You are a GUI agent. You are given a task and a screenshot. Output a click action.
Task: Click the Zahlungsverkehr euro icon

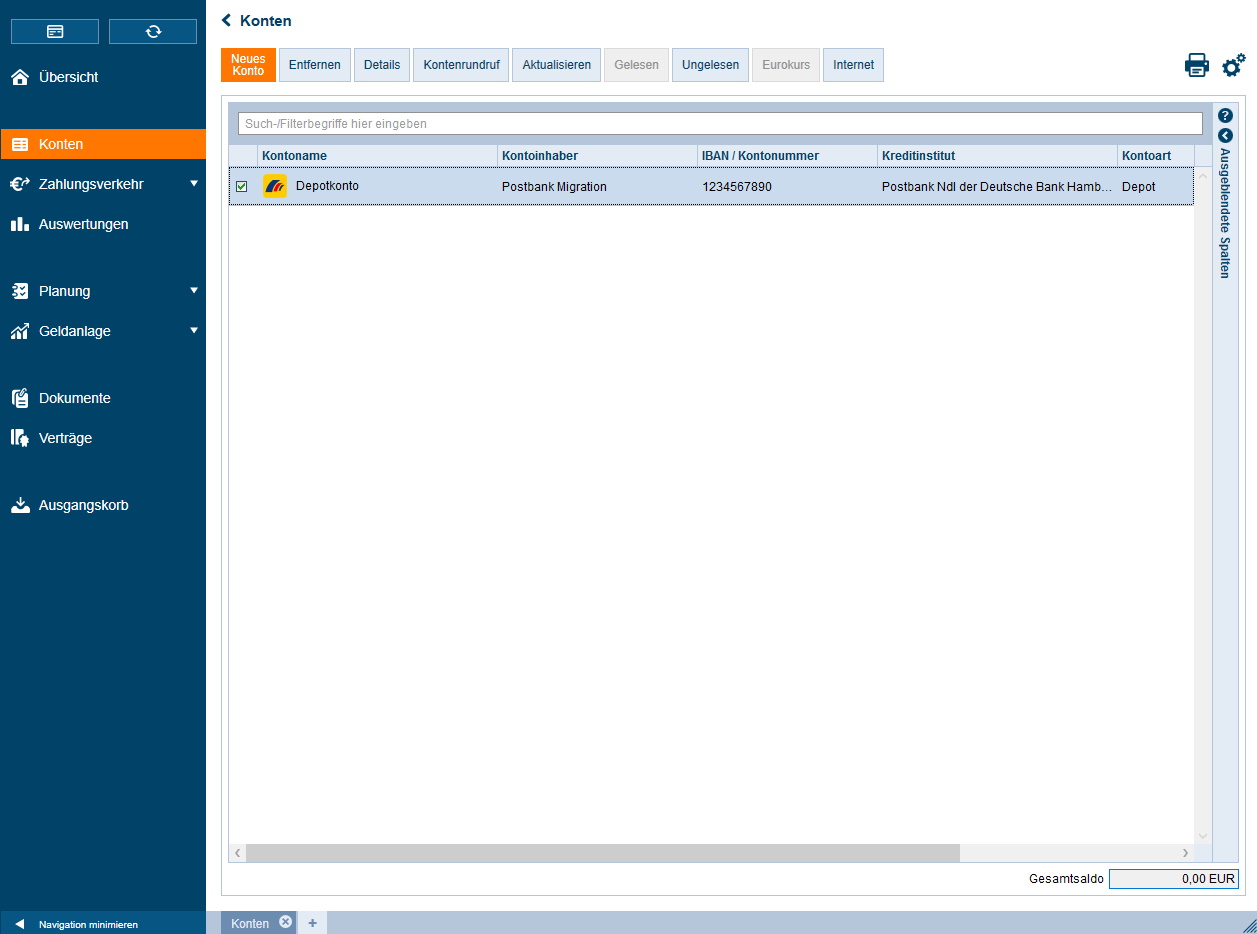tap(20, 184)
